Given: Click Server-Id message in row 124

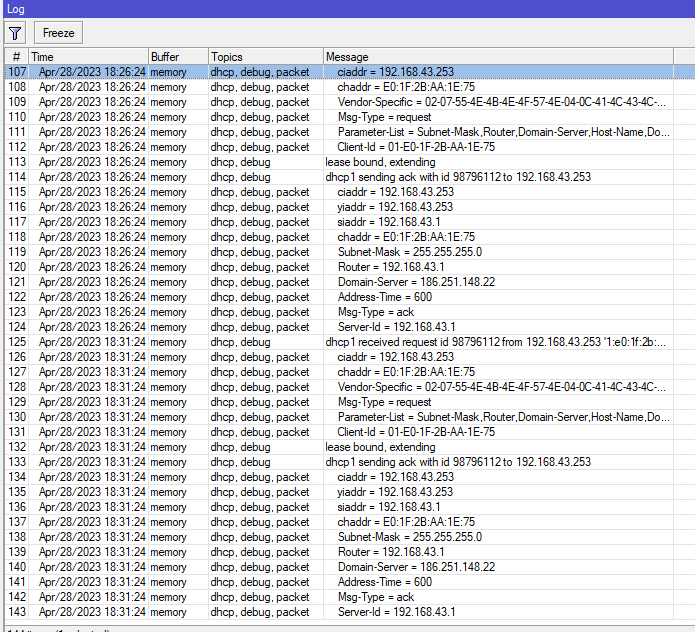Looking at the screenshot, I should tap(396, 327).
